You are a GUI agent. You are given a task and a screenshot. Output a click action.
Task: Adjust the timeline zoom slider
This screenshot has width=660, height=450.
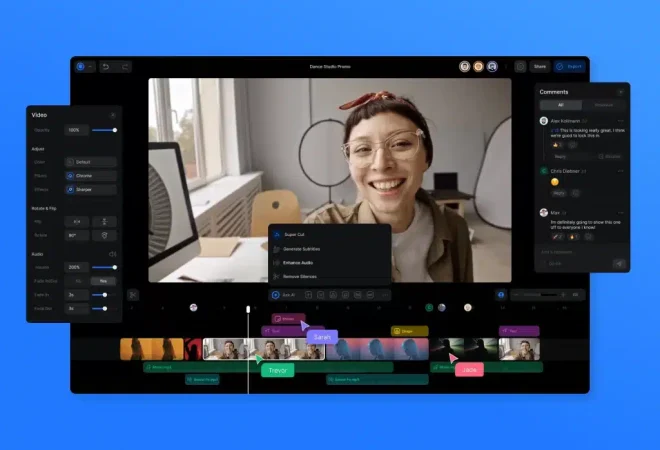(540, 295)
